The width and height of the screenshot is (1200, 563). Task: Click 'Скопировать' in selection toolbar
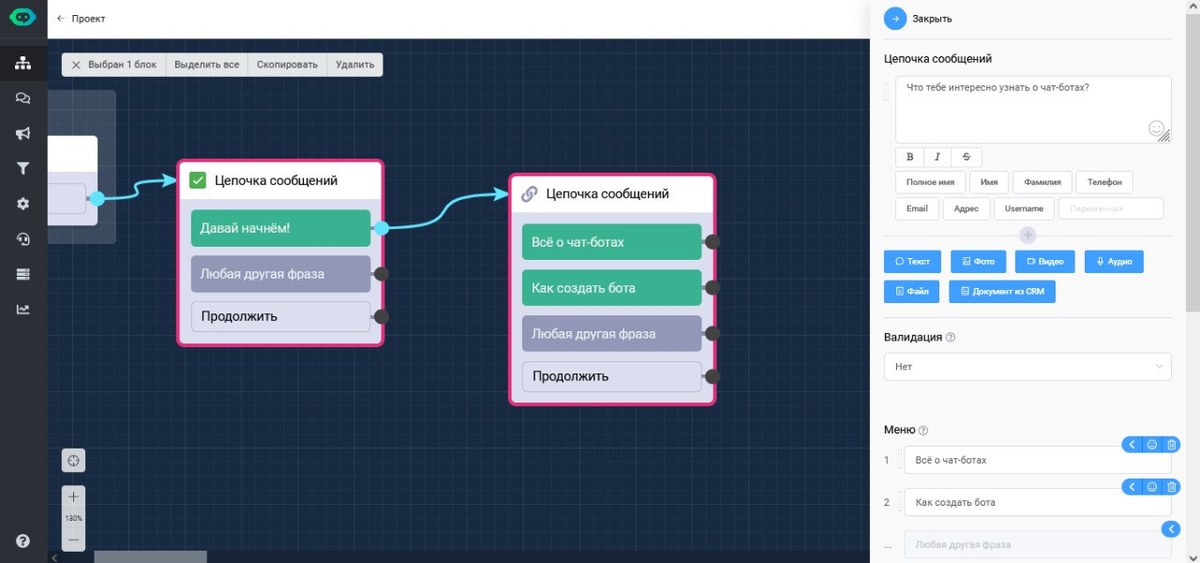(287, 65)
